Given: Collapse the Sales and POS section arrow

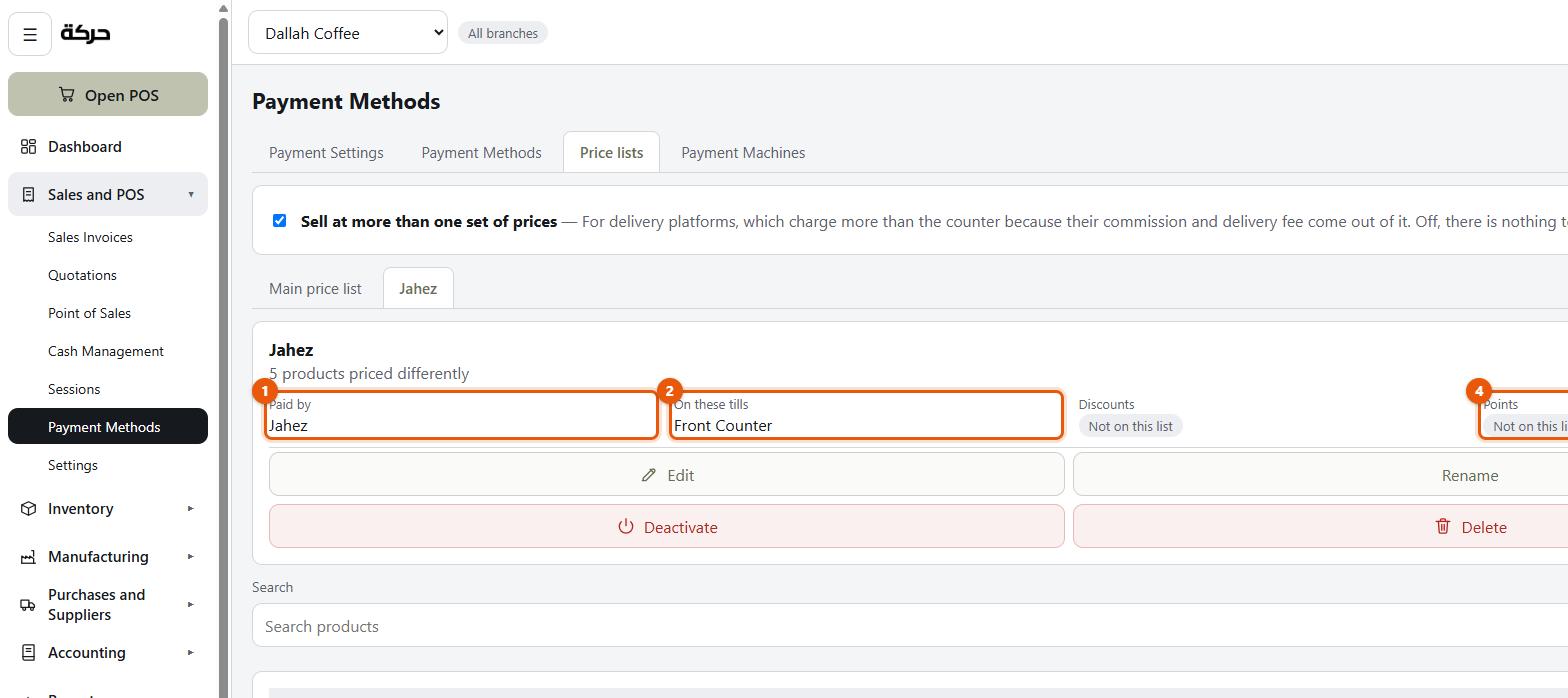Looking at the screenshot, I should point(191,194).
